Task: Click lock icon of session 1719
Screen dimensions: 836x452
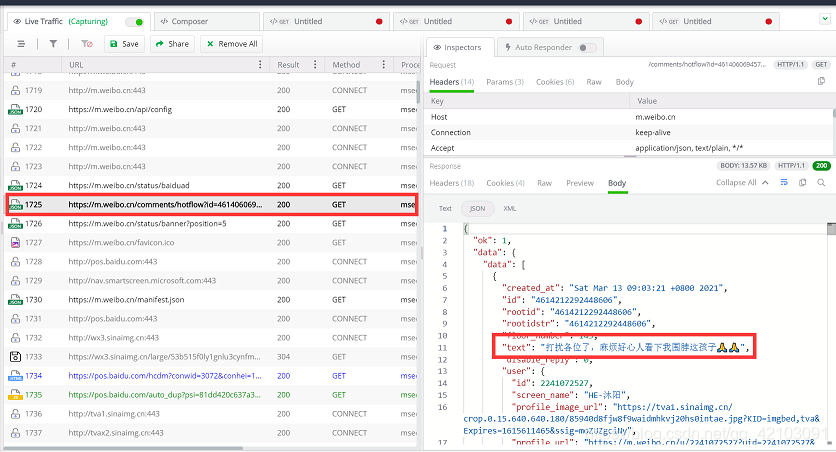Action: (15, 90)
